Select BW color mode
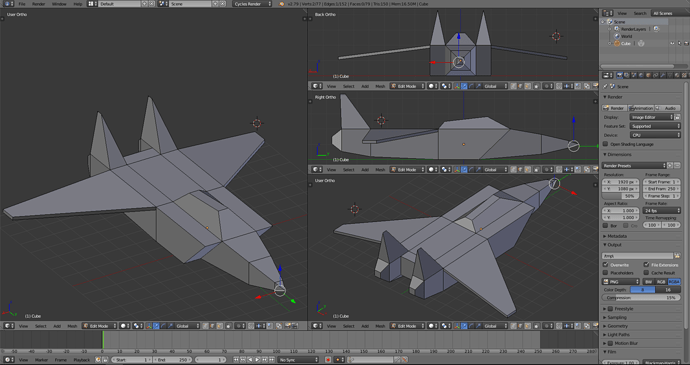Screen dimensions: 690x365 coord(649,282)
